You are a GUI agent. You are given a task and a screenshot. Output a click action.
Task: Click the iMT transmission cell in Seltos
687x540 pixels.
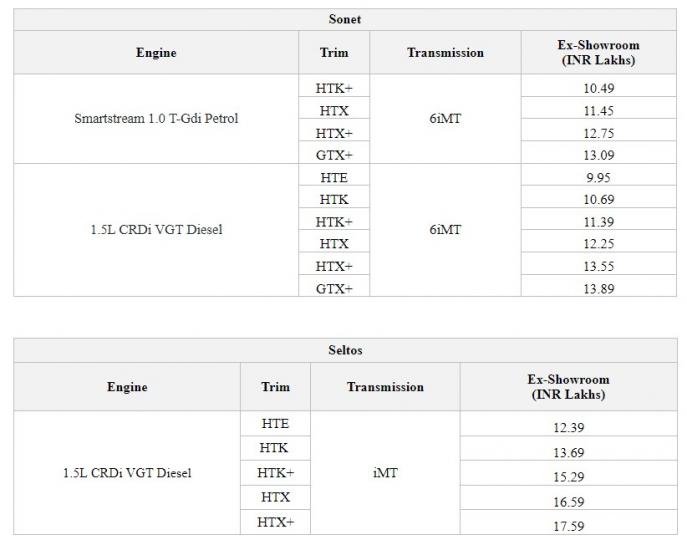pyautogui.click(x=385, y=472)
